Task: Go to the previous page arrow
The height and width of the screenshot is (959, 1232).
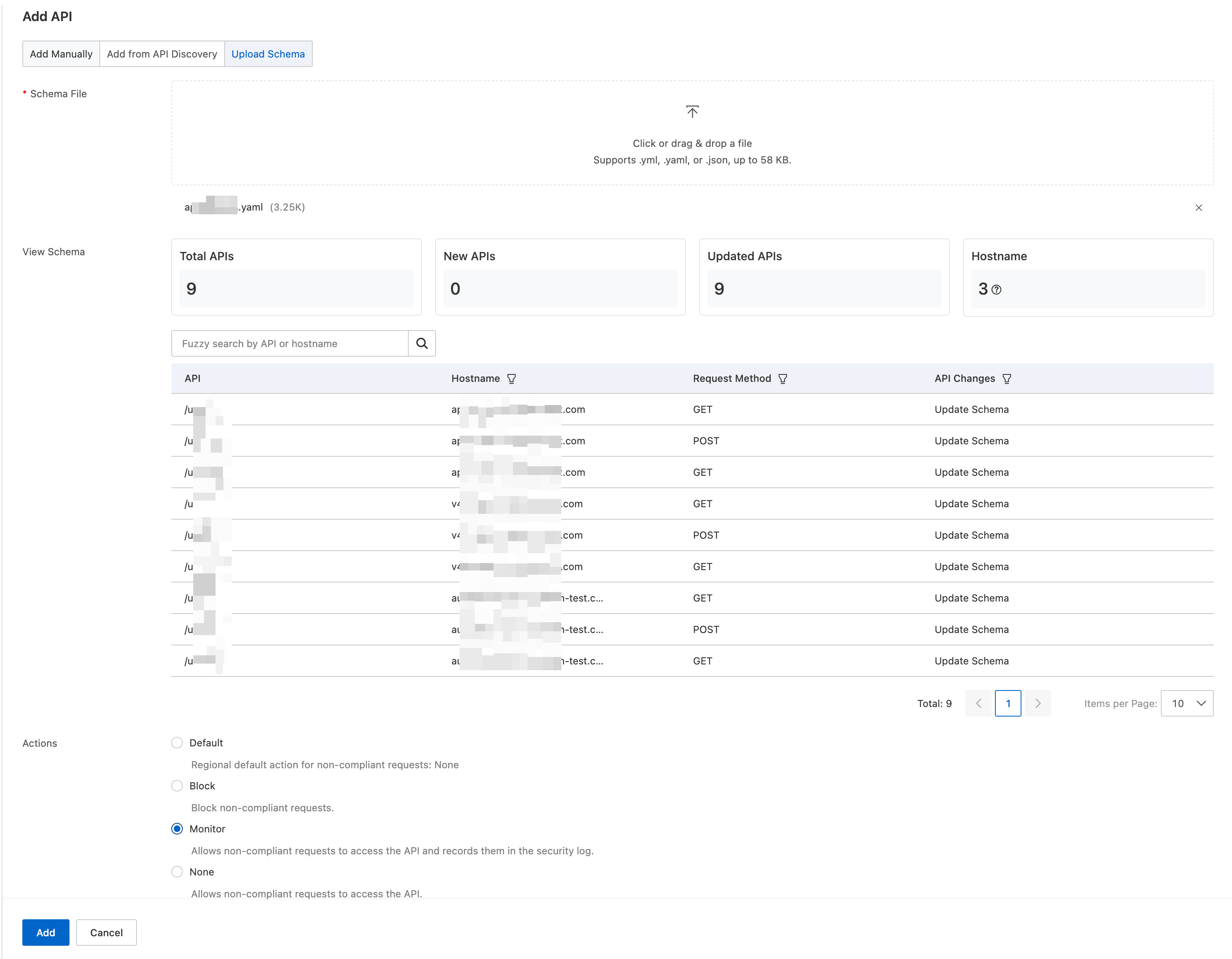Action: 979,703
